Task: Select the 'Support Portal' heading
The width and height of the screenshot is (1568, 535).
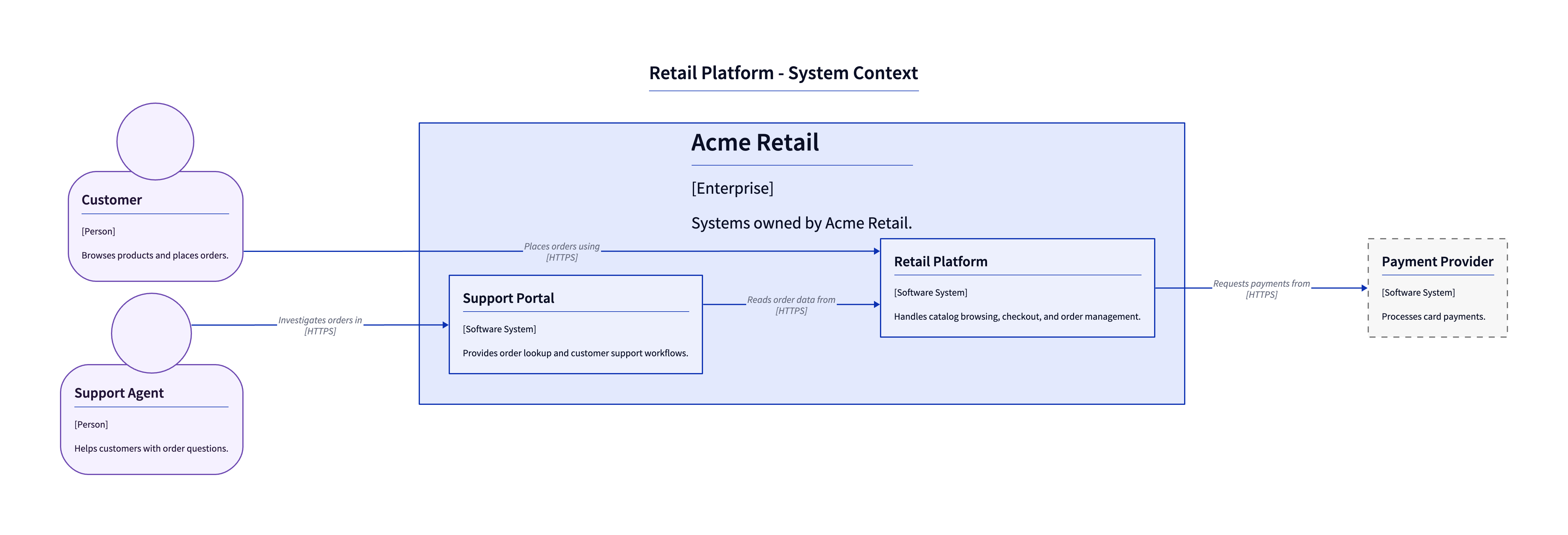Action: pyautogui.click(x=508, y=298)
